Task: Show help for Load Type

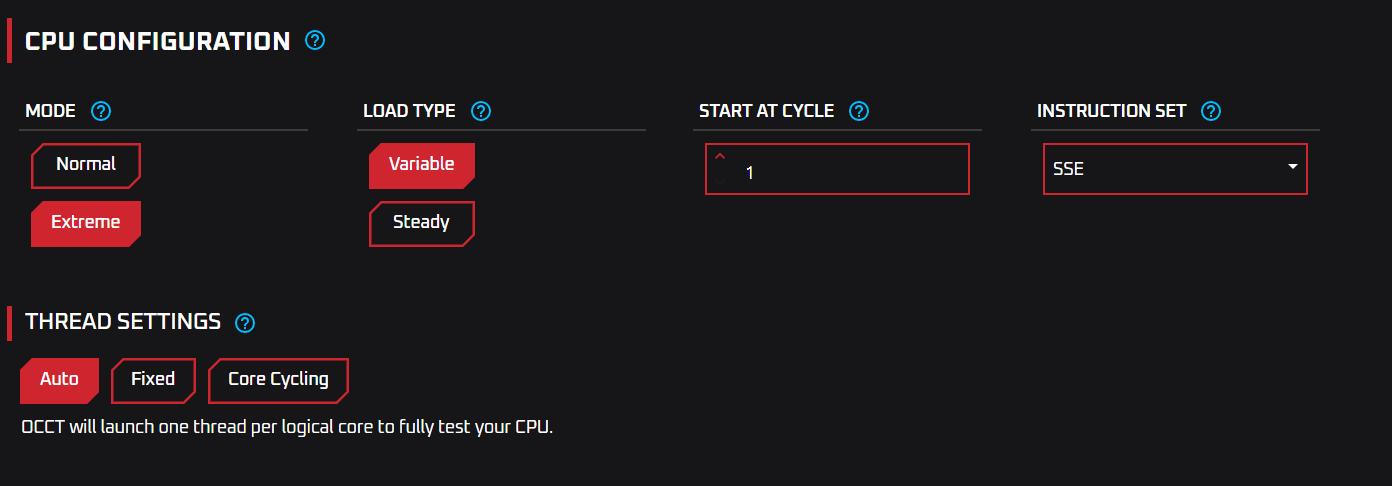Action: click(480, 111)
